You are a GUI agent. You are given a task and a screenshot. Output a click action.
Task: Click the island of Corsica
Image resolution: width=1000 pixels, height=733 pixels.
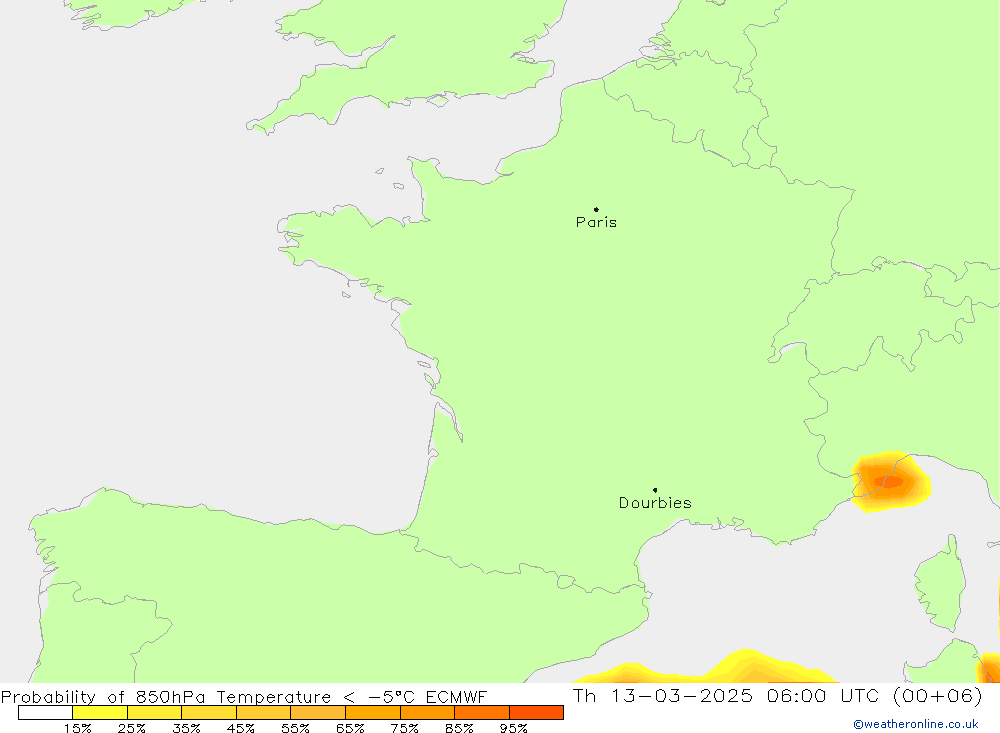click(941, 584)
